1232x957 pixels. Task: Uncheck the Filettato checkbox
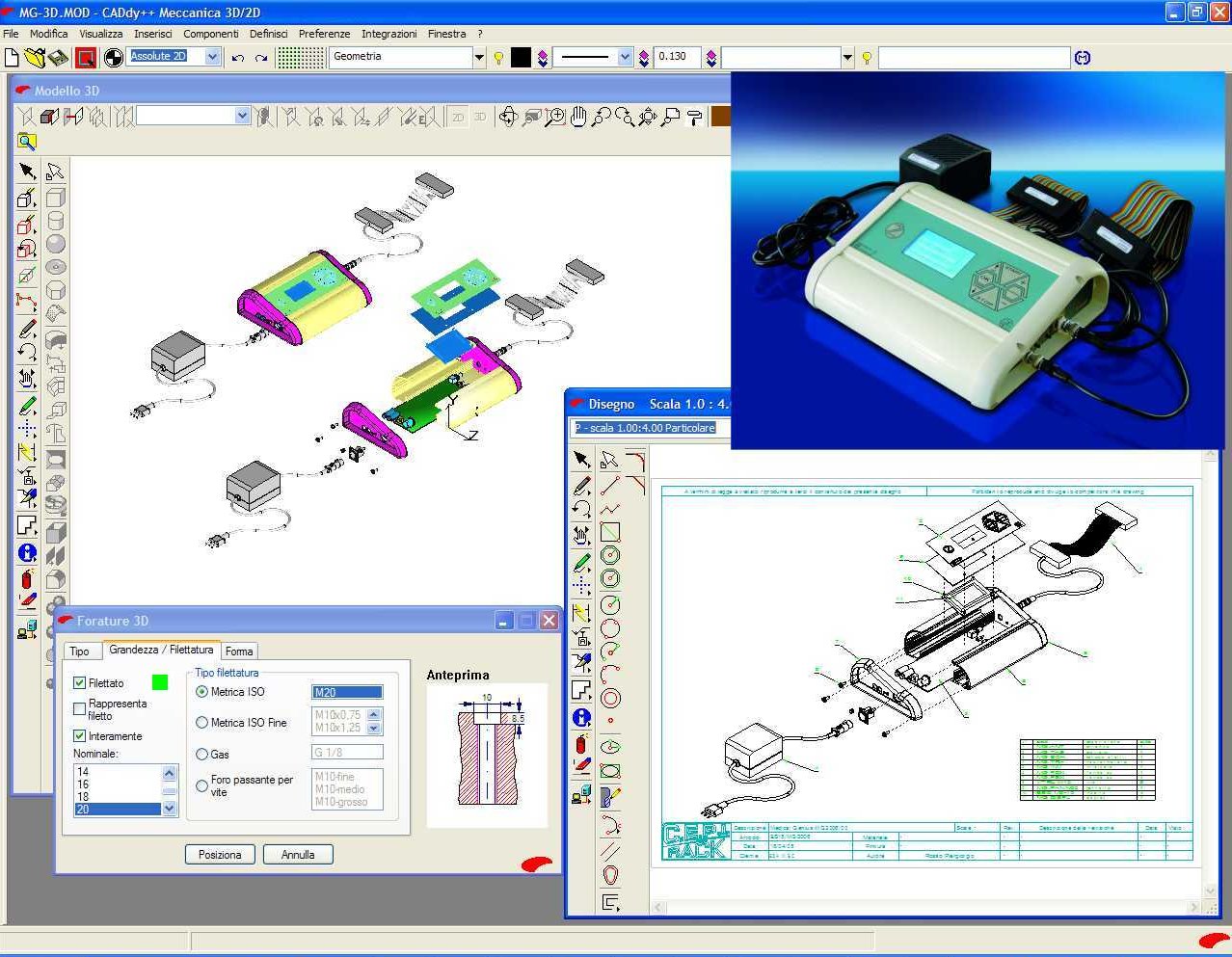[80, 682]
